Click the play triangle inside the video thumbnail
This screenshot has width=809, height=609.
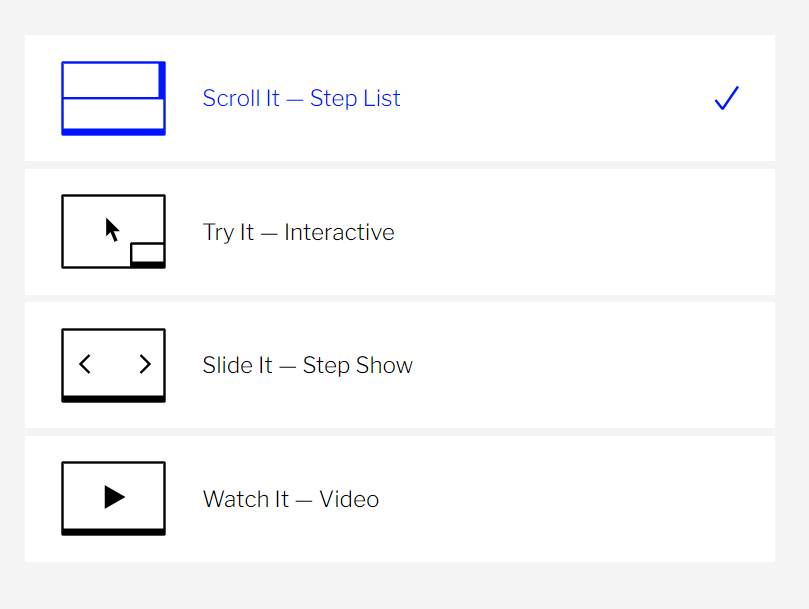click(x=113, y=498)
